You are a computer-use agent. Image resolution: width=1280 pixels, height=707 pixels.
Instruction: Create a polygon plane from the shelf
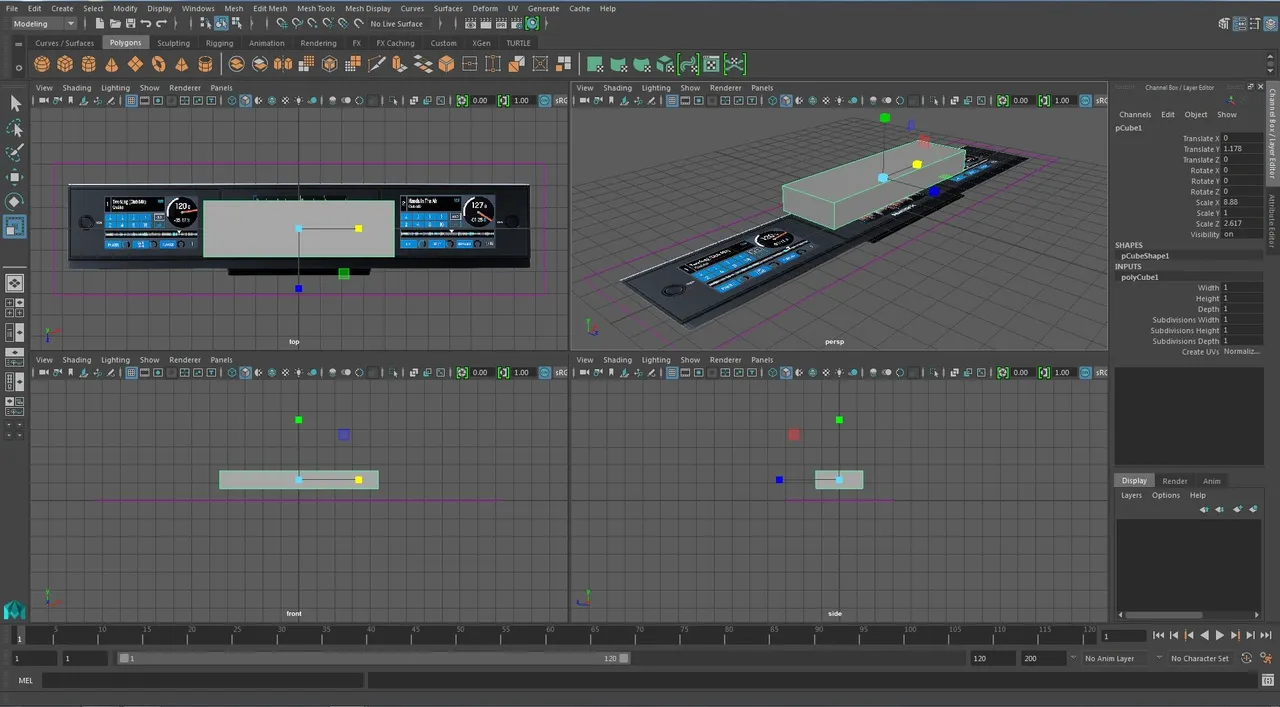[x=135, y=64]
